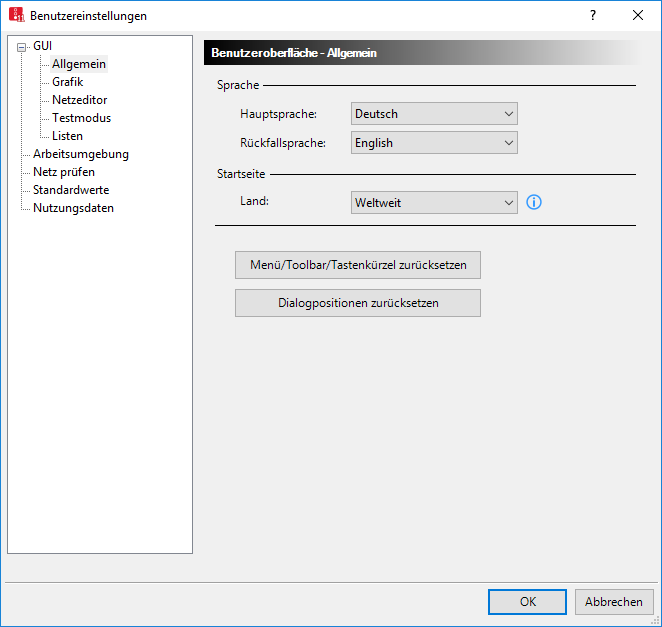Click Dialogpositionen zurücksetzen button
Viewport: 662px width, 627px height.
tap(358, 303)
